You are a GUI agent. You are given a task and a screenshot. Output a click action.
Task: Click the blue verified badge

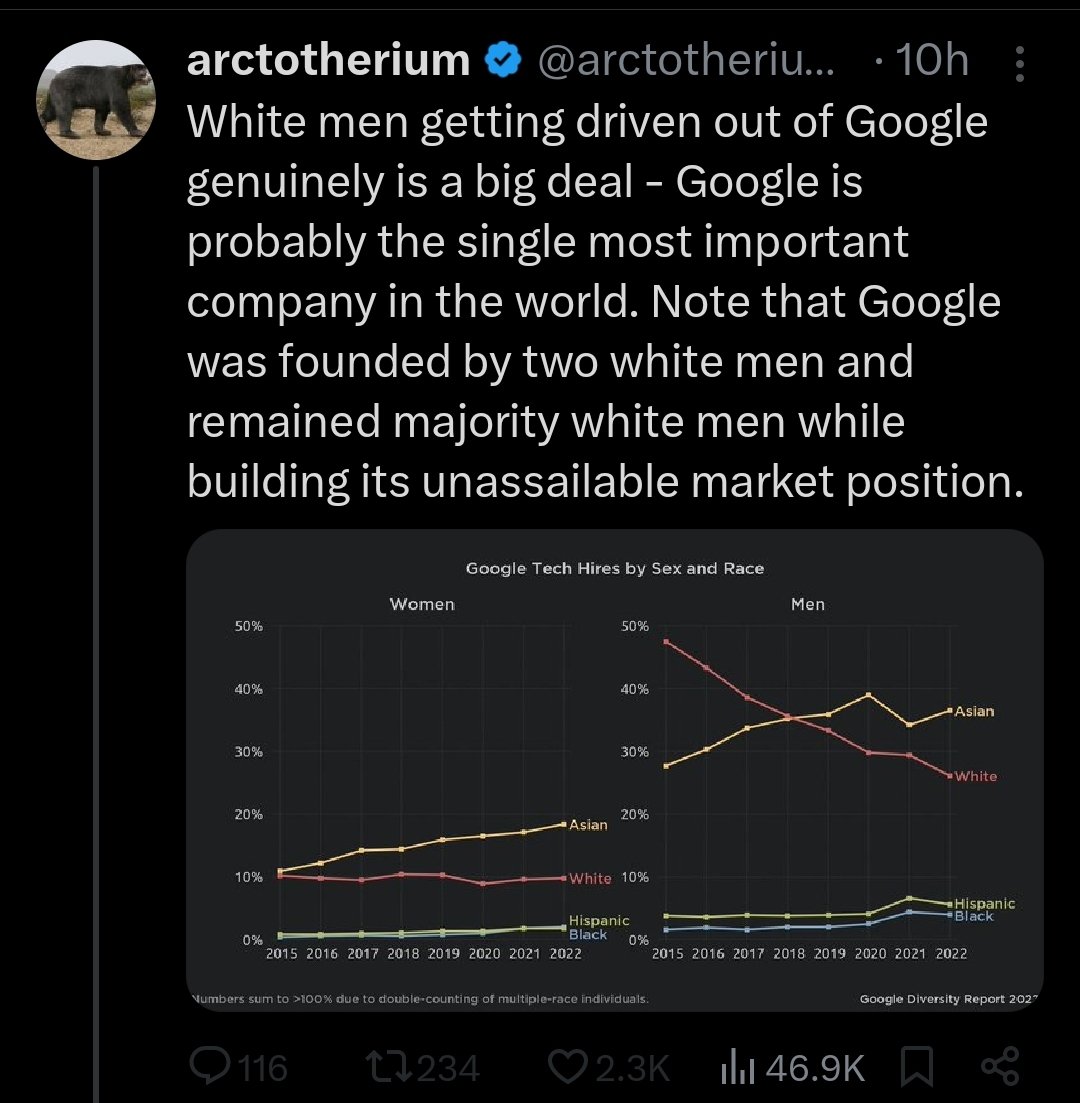[x=502, y=61]
